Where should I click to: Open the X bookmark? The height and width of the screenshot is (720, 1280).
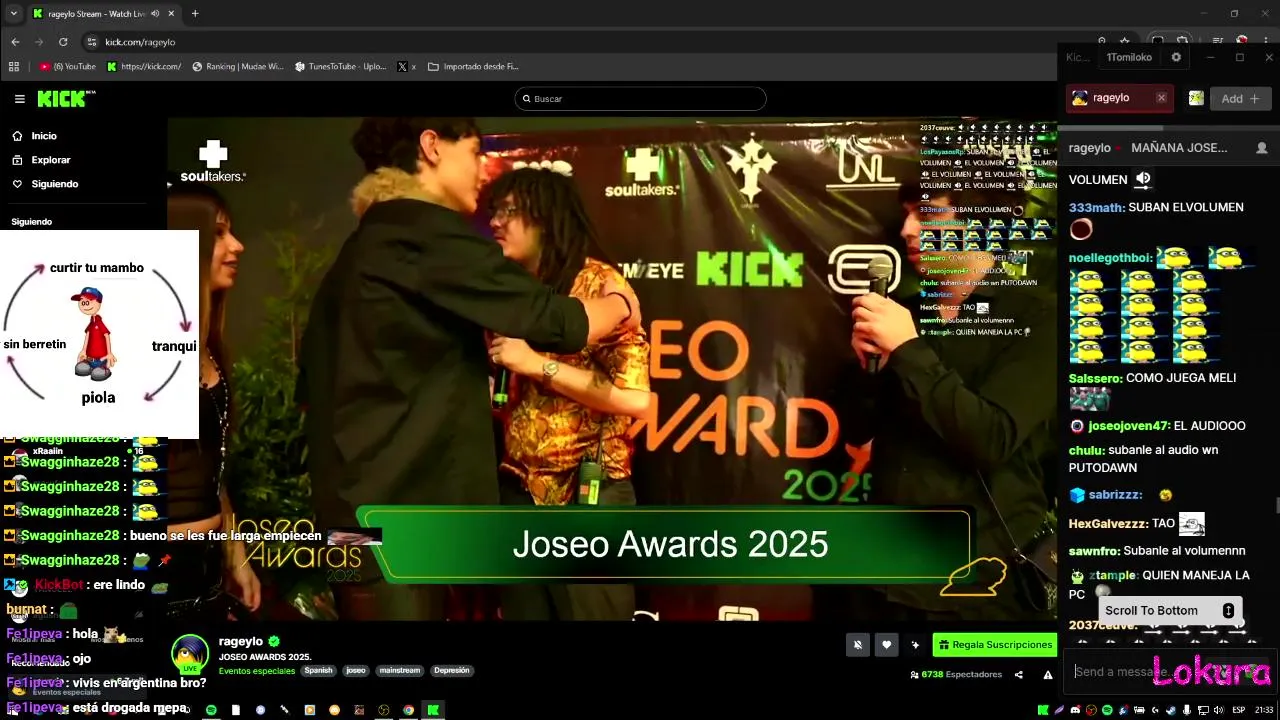point(406,67)
